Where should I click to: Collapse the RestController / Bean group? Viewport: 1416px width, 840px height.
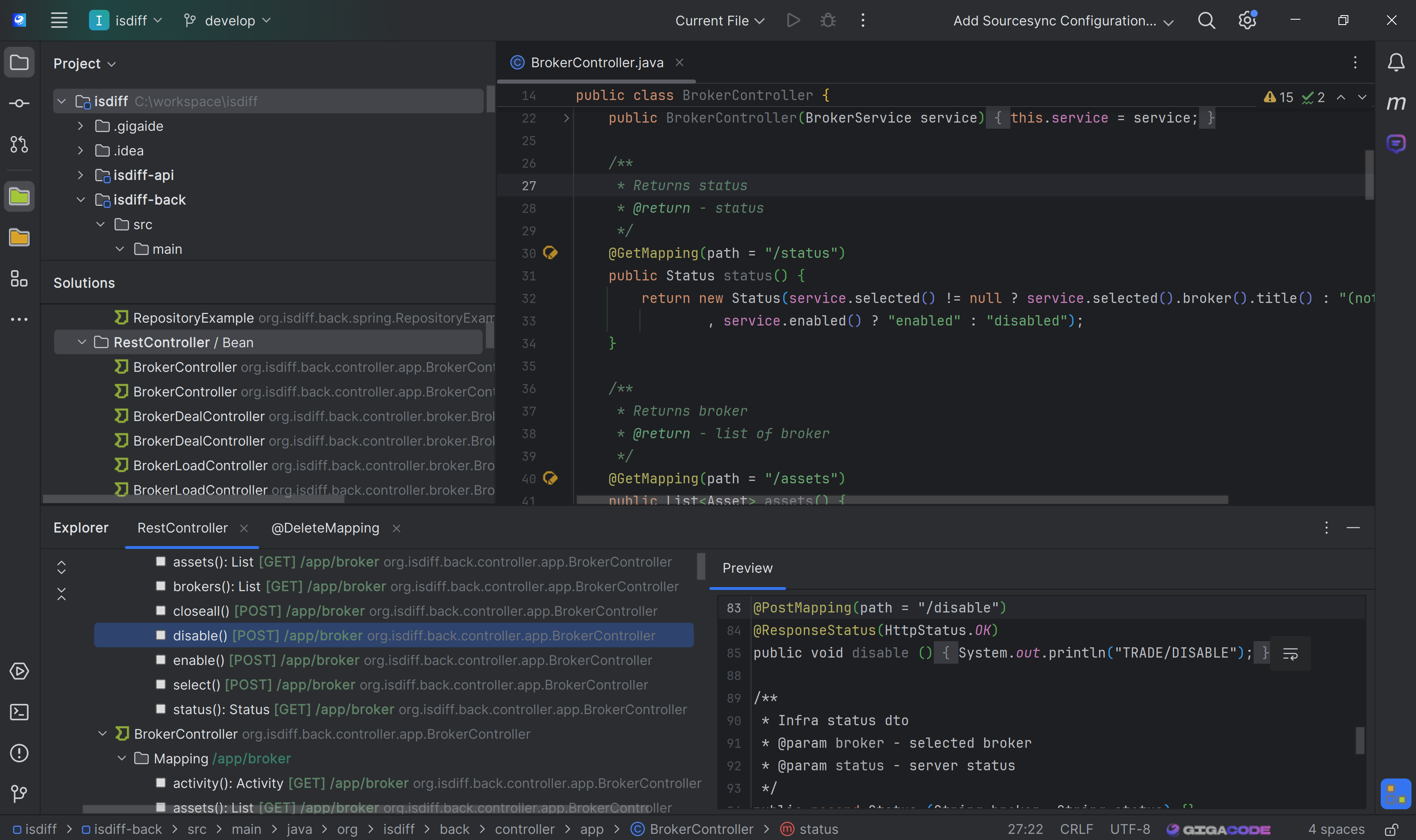82,342
